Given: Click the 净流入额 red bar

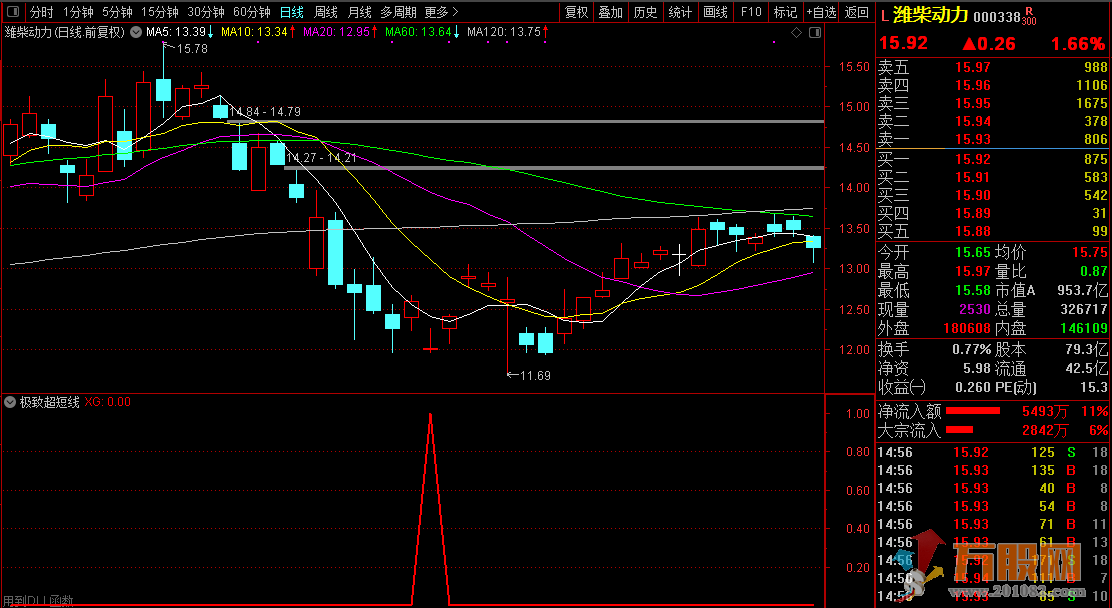Looking at the screenshot, I should (x=973, y=411).
